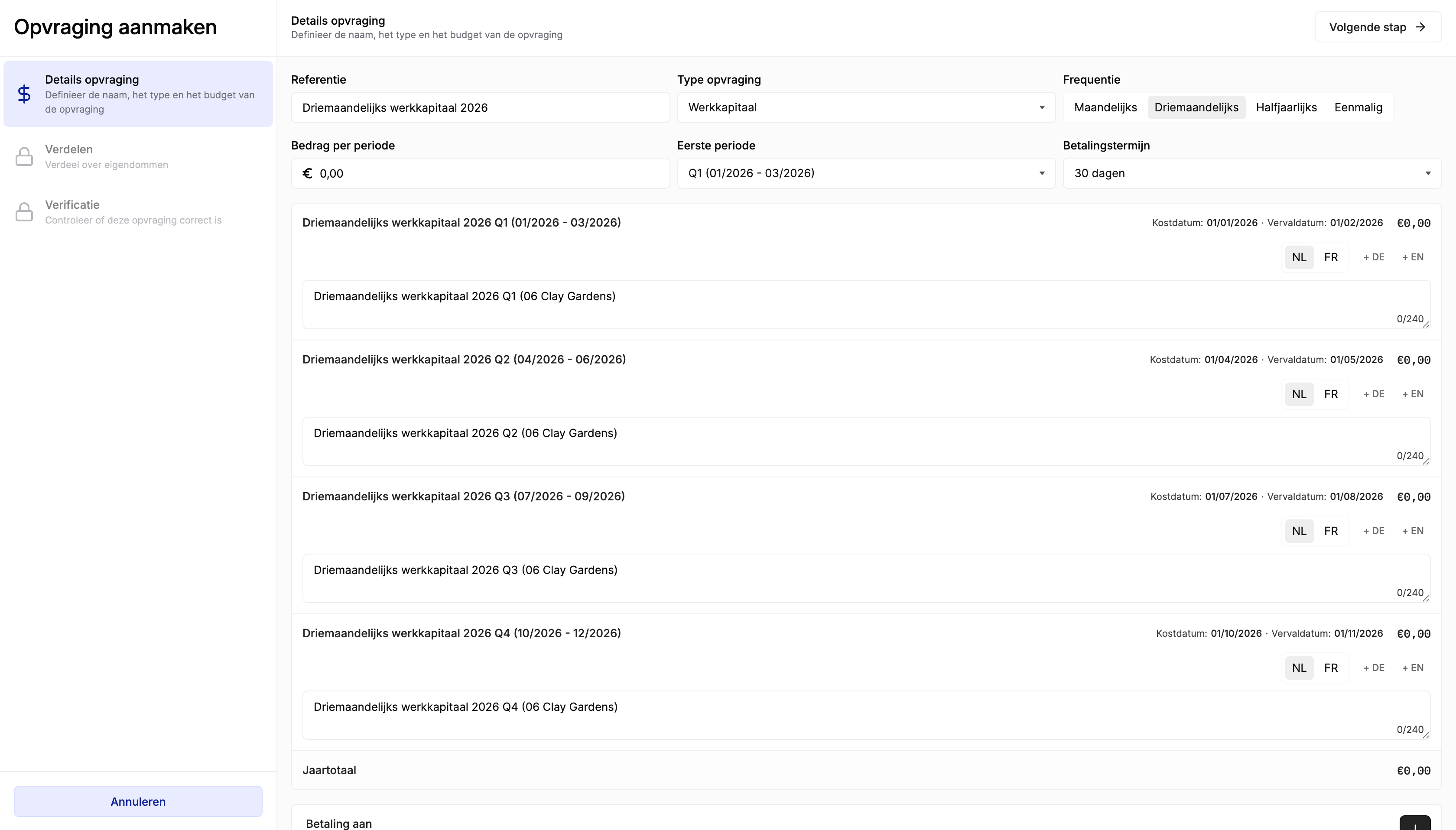Screen dimensions: 1456x830
Task: Switch Q4 description to FR
Action: [x=1331, y=668]
